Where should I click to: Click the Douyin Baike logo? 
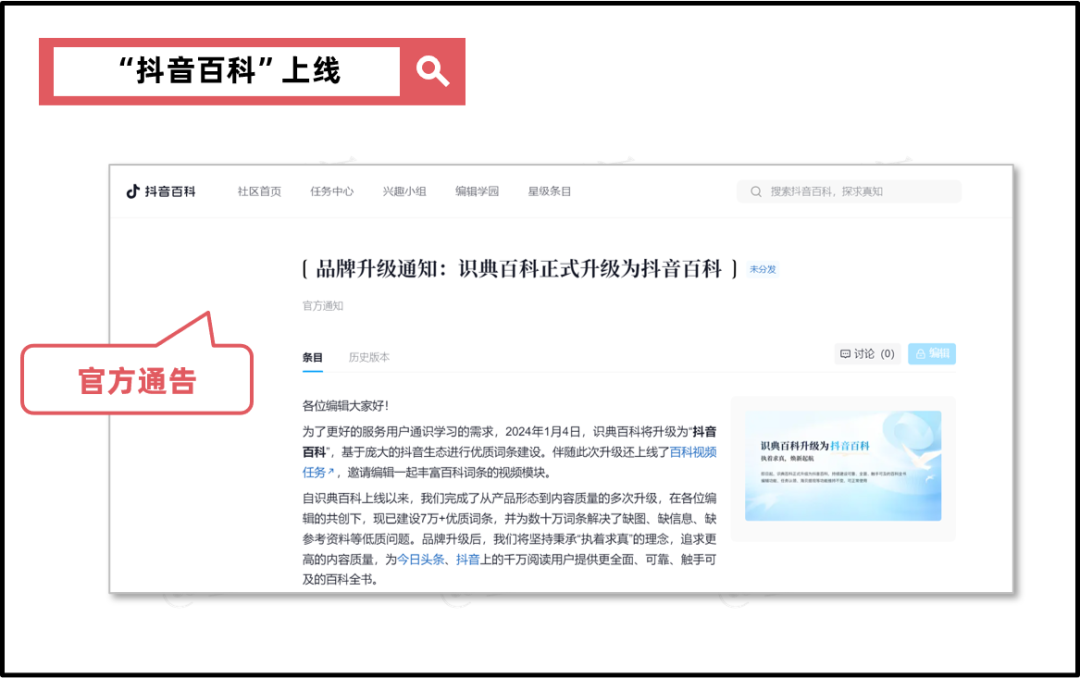coord(160,192)
